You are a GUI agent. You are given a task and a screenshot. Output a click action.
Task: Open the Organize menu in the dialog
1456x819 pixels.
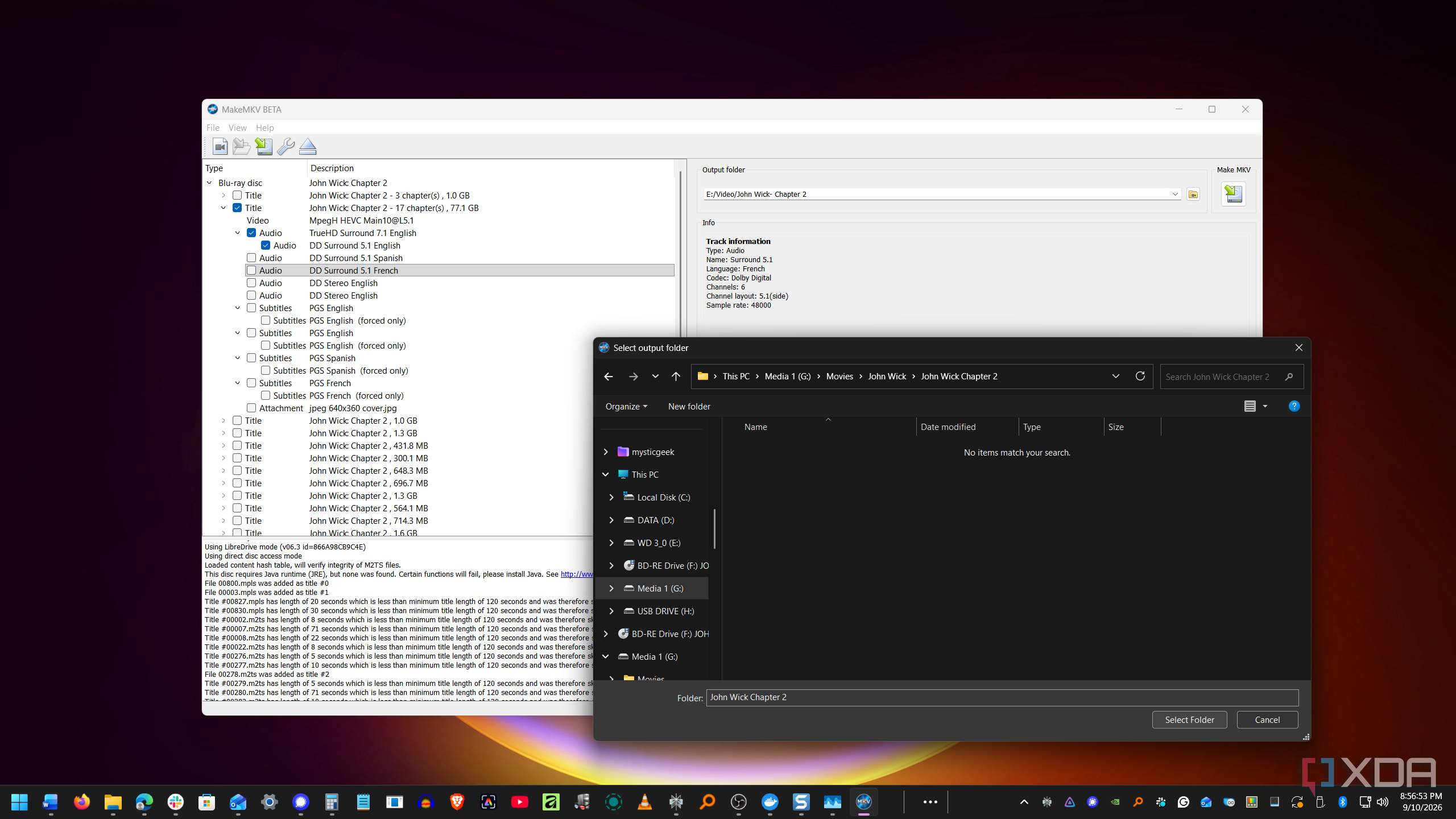coord(626,407)
